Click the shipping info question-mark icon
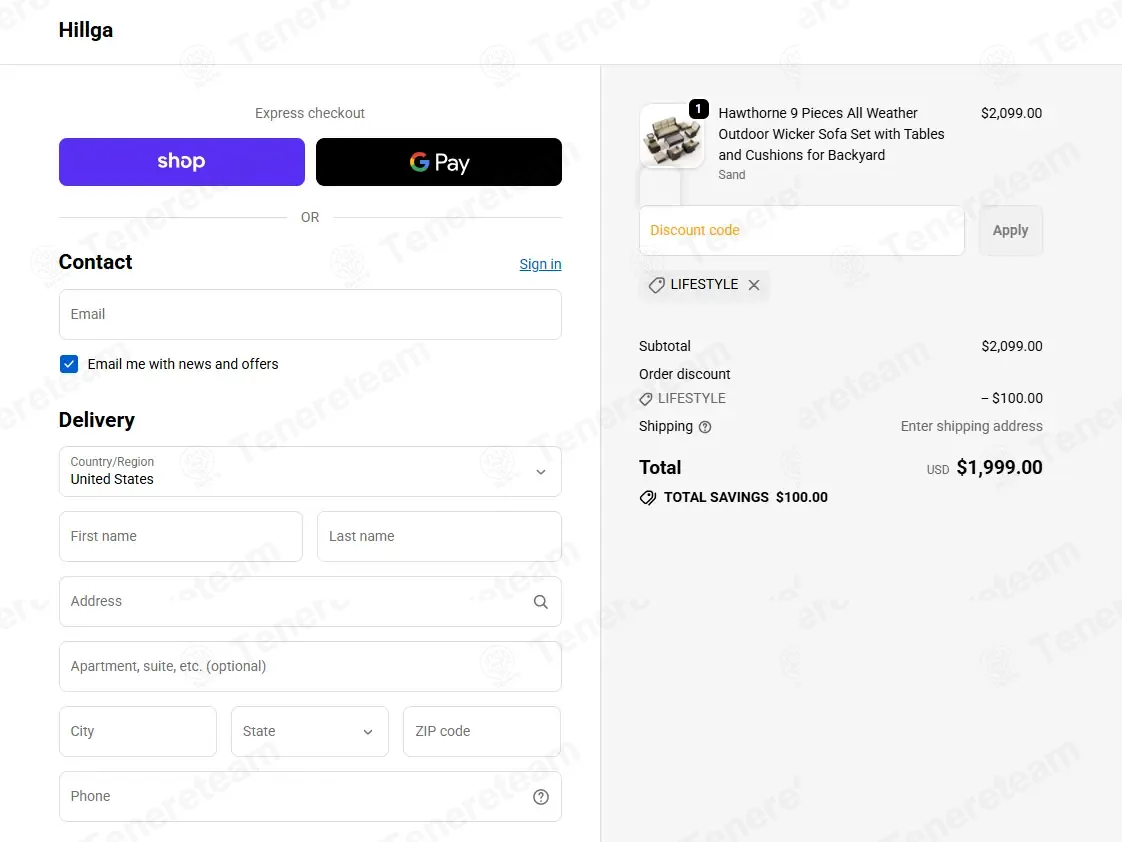This screenshot has width=1122, height=842. [x=705, y=427]
